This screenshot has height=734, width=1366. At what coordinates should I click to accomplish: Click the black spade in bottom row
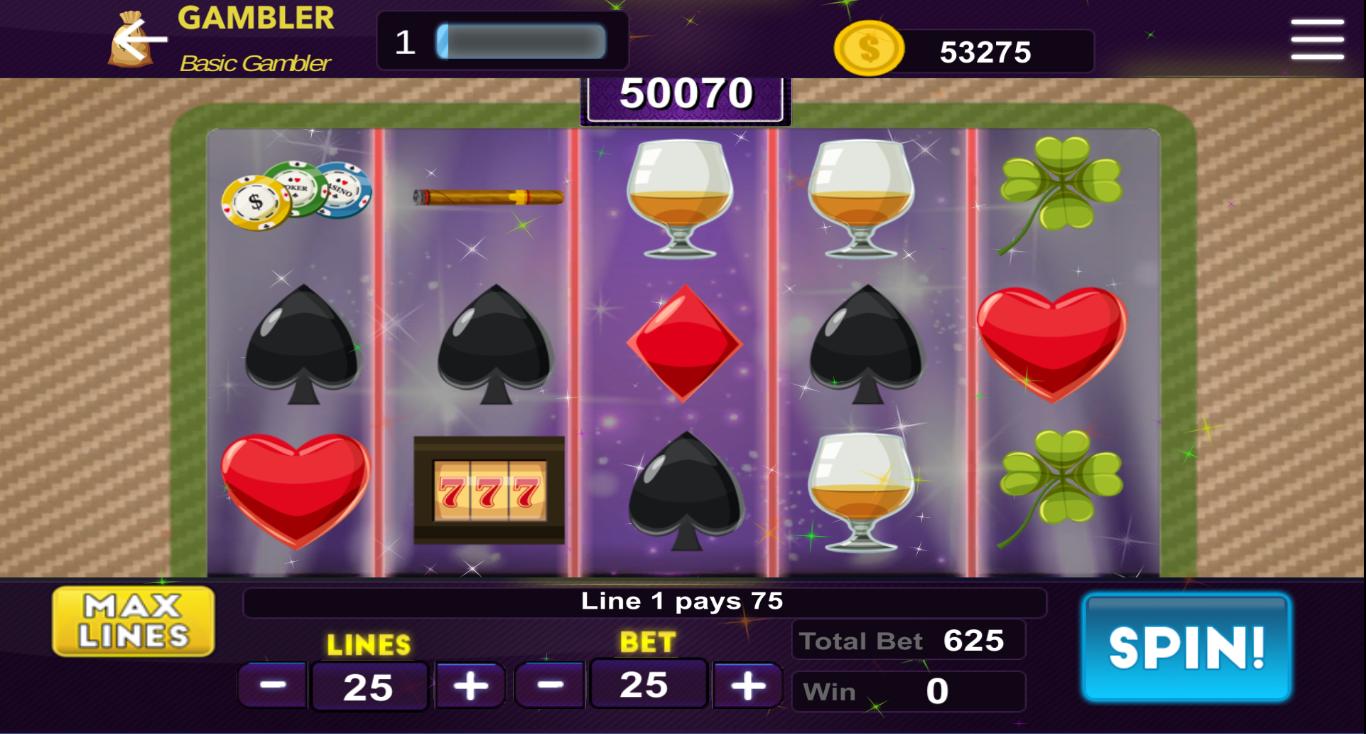pyautogui.click(x=686, y=490)
